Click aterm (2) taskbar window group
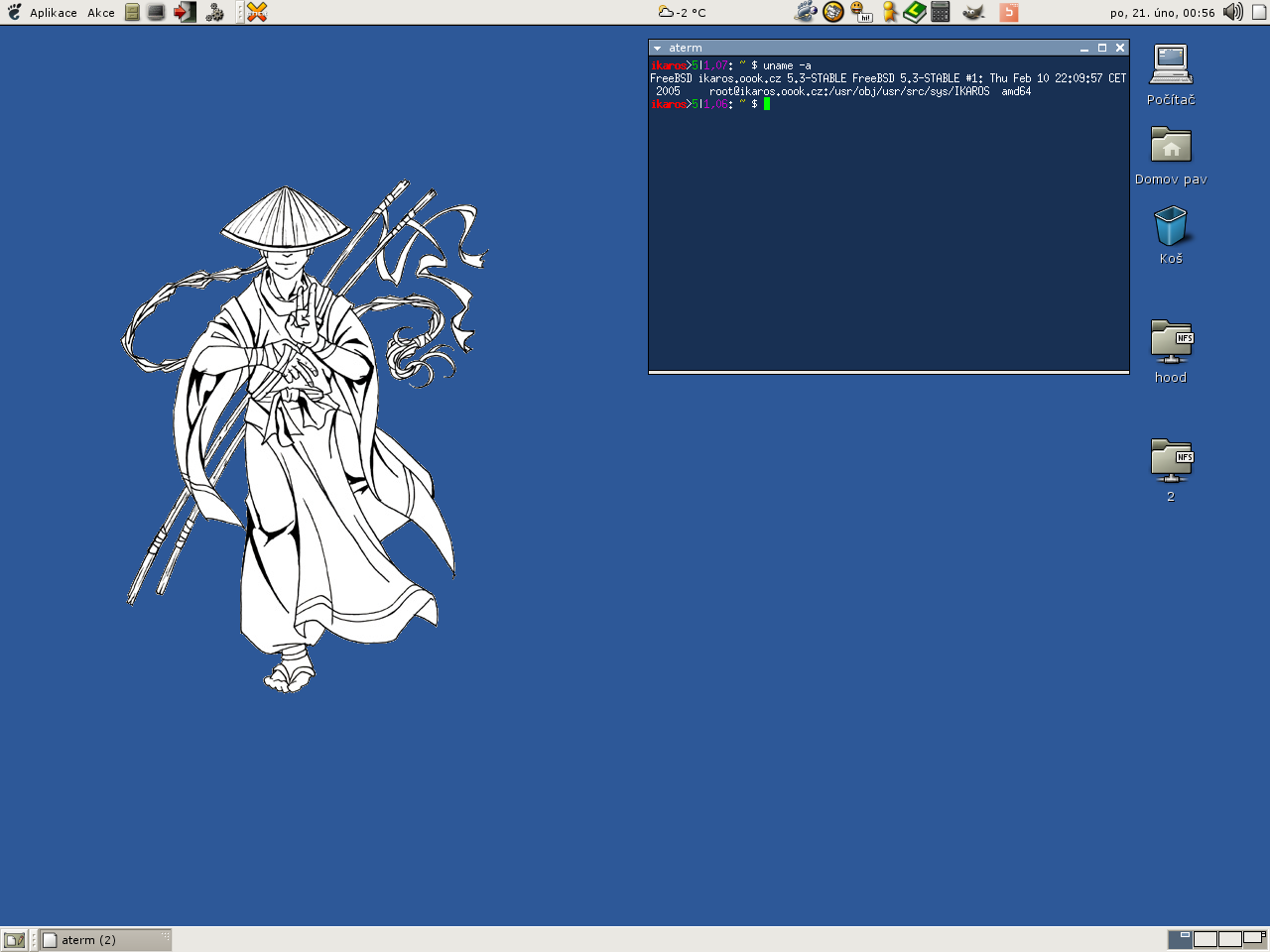The image size is (1270, 952). click(x=104, y=939)
